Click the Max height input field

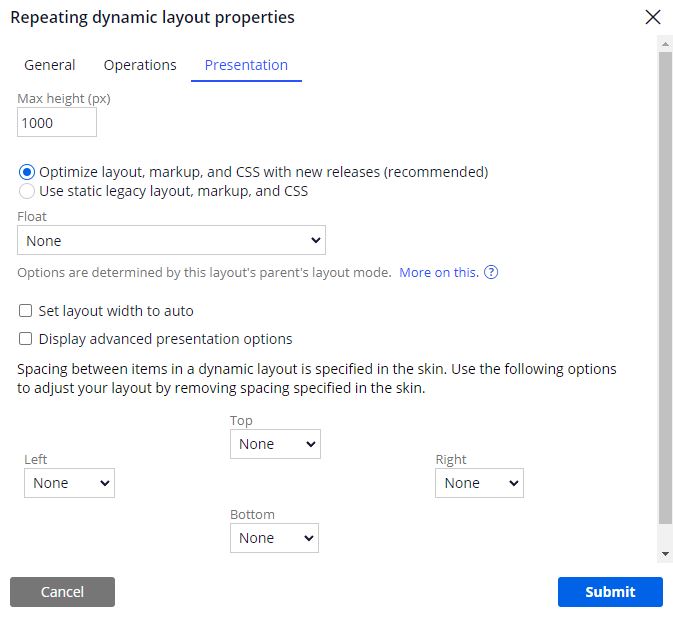57,123
